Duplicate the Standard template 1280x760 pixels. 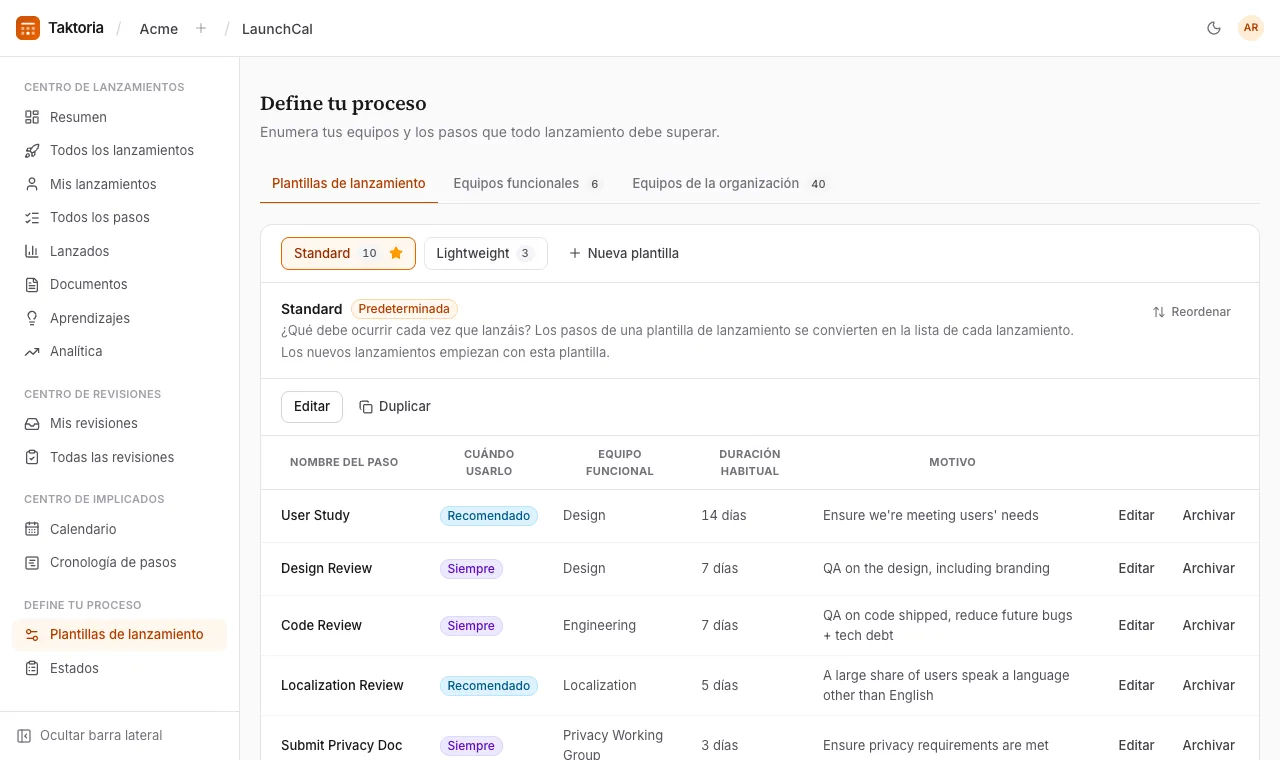coord(395,406)
